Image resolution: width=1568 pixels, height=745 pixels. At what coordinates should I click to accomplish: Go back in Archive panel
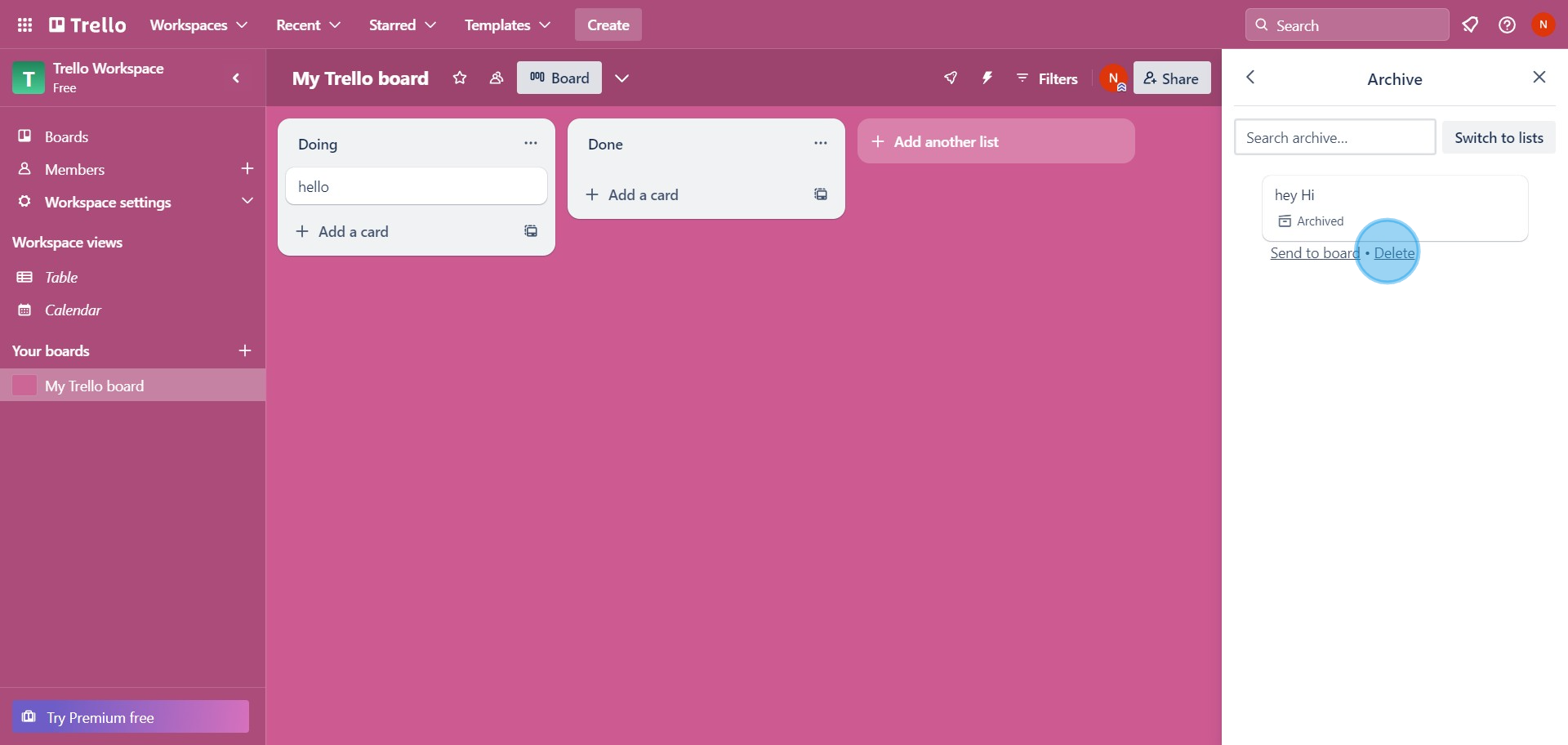tap(1250, 78)
